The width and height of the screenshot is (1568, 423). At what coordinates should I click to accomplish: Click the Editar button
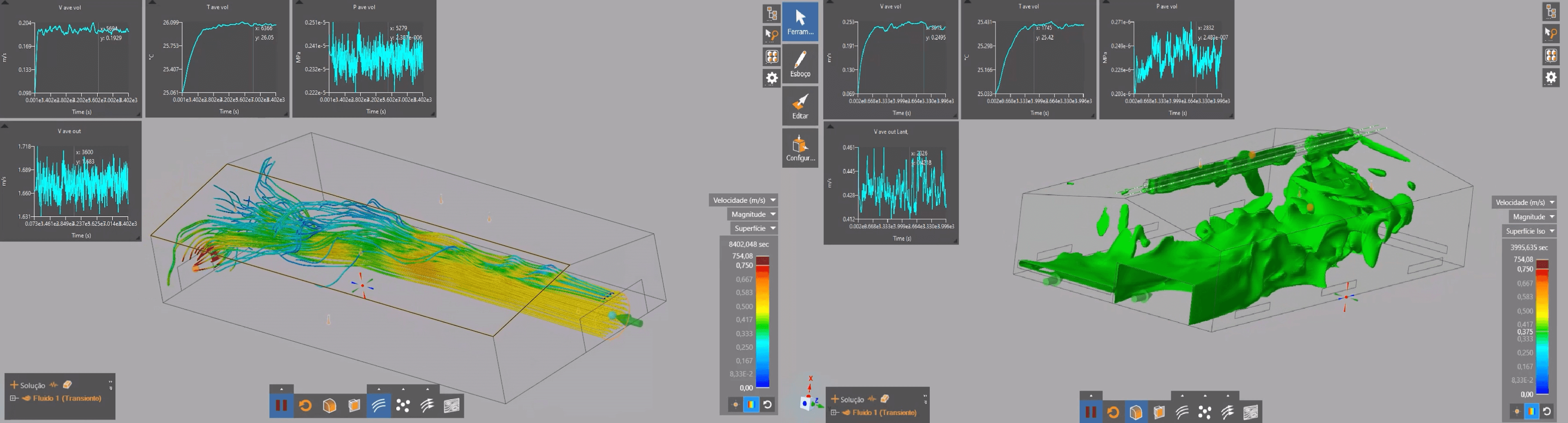[800, 106]
